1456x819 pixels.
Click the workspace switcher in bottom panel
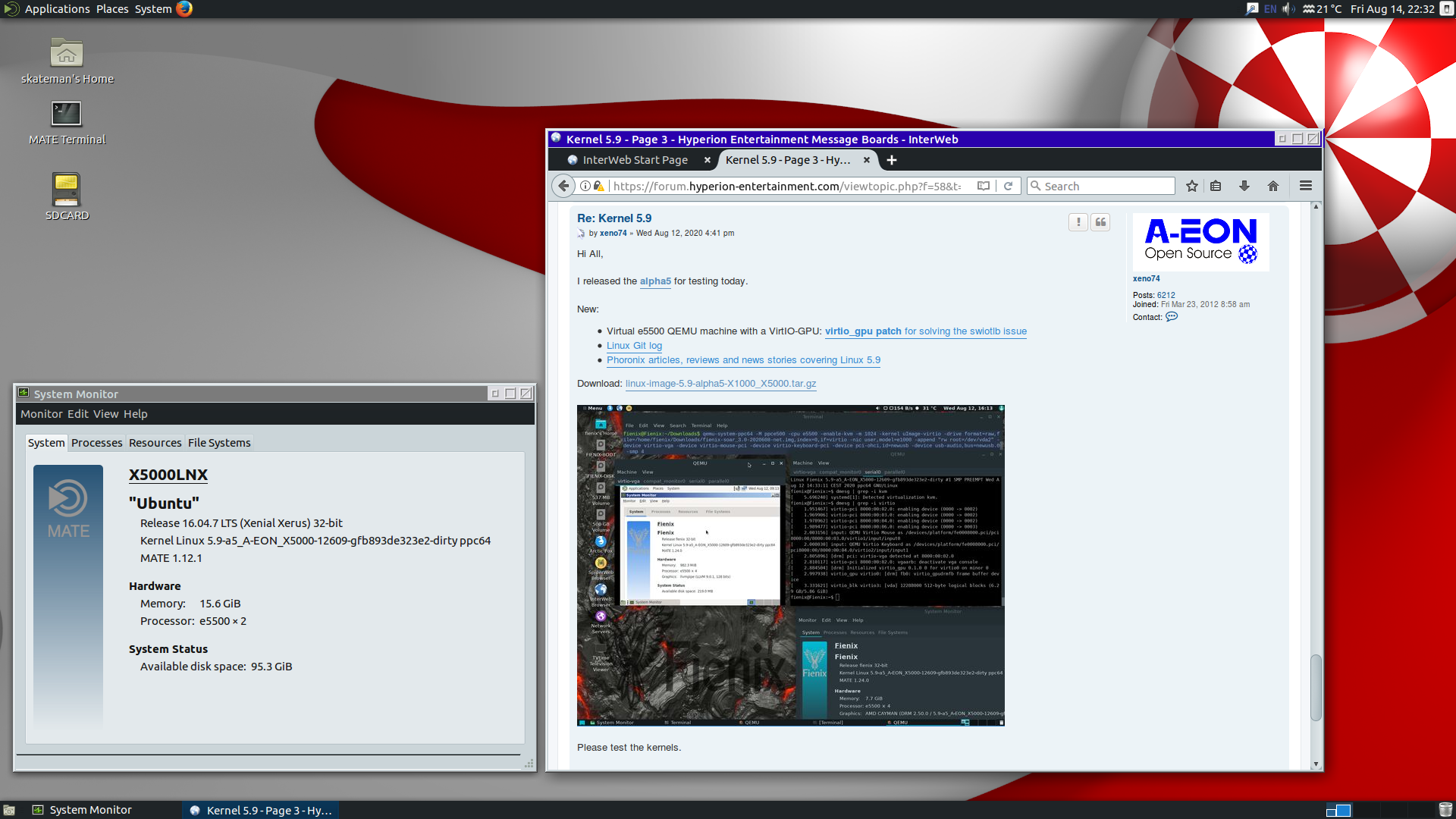[1338, 810]
